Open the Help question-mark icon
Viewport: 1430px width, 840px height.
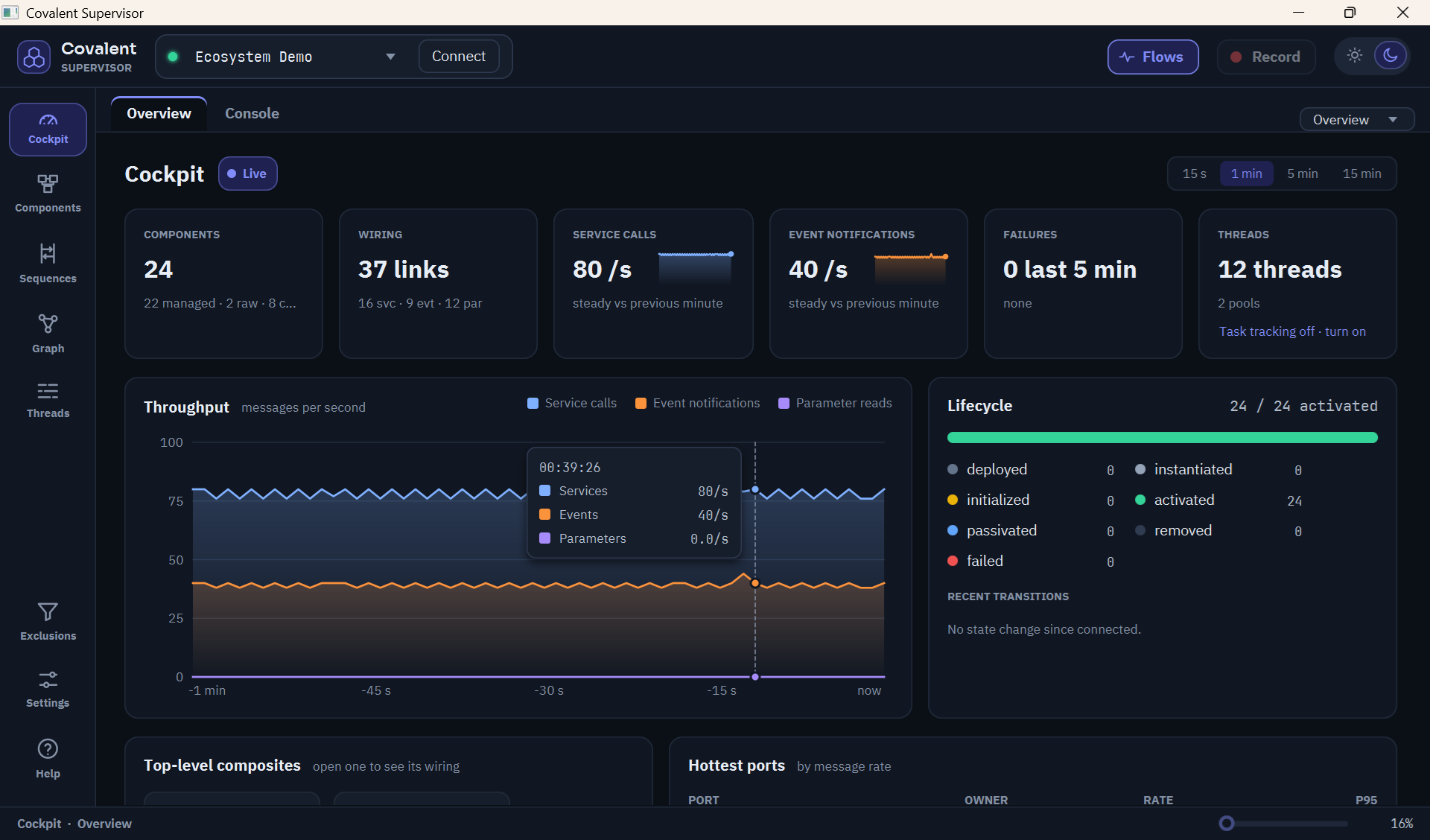(48, 749)
